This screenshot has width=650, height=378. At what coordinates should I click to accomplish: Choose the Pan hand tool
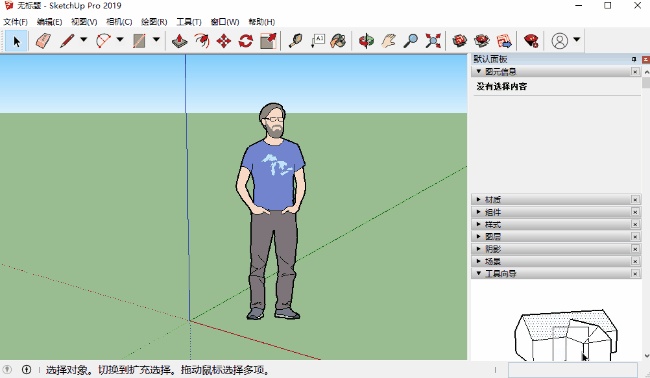click(389, 41)
